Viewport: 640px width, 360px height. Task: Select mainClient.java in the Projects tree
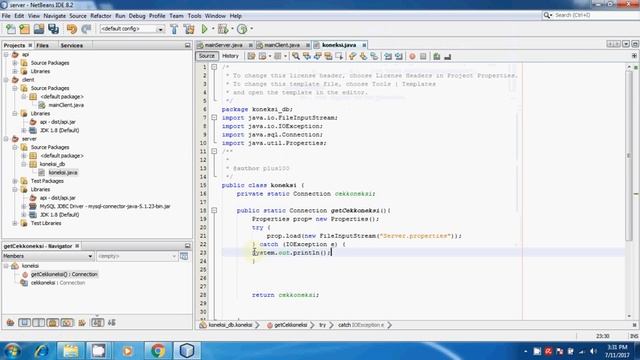[x=66, y=105]
